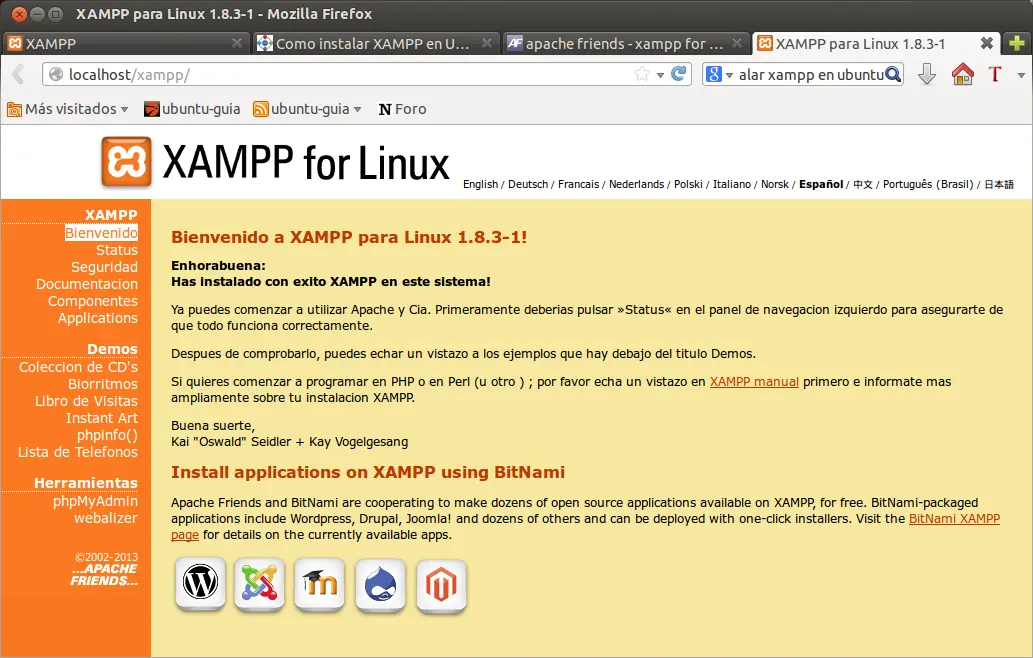The height and width of the screenshot is (658, 1033).
Task: Open Biorritmos demo link
Action: 103,384
